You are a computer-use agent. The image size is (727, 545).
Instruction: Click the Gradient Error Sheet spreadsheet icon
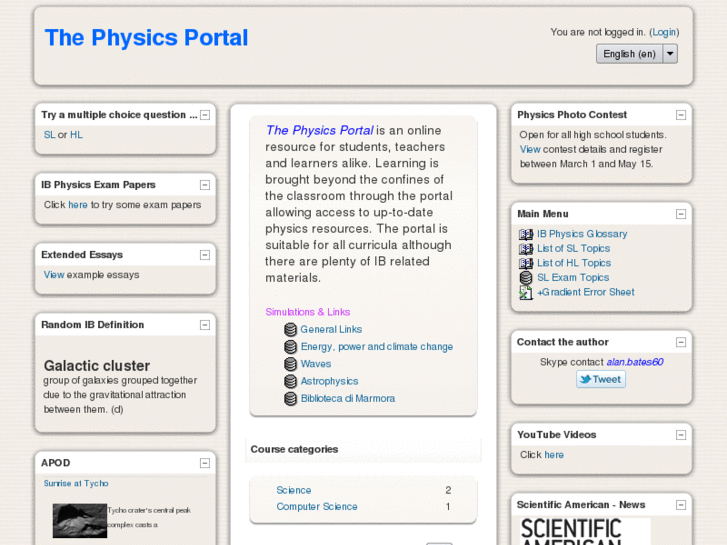coord(526,292)
